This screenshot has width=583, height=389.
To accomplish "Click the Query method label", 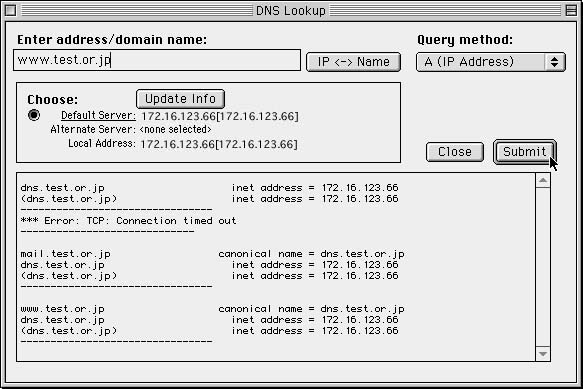I will 465,40.
